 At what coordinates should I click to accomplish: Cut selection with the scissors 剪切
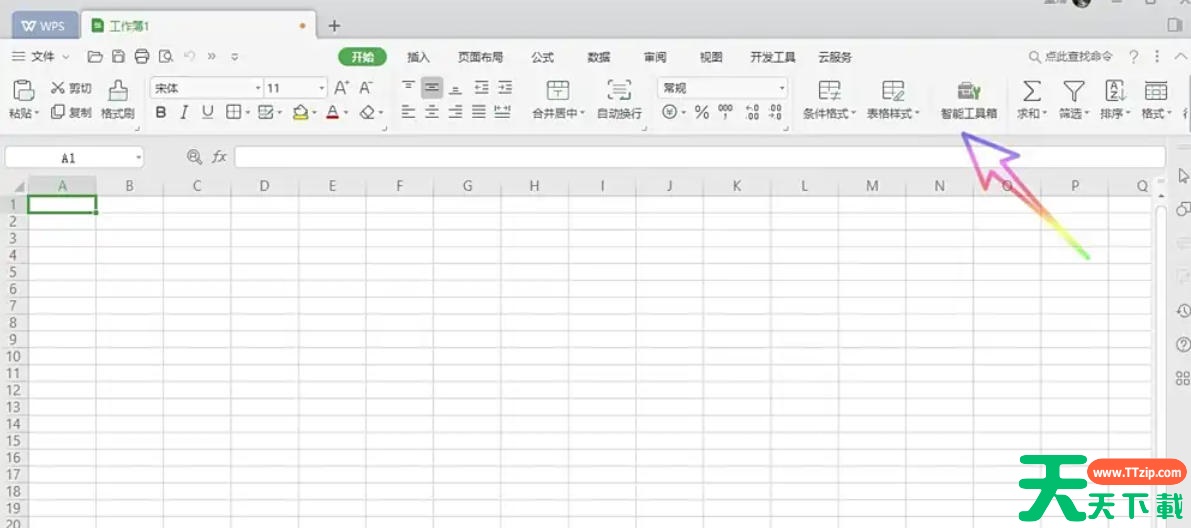(x=71, y=88)
